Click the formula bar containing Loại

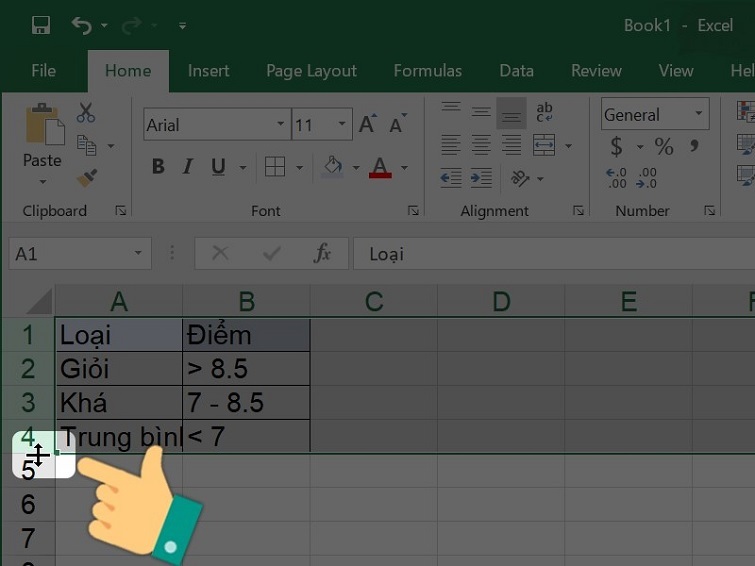(554, 253)
